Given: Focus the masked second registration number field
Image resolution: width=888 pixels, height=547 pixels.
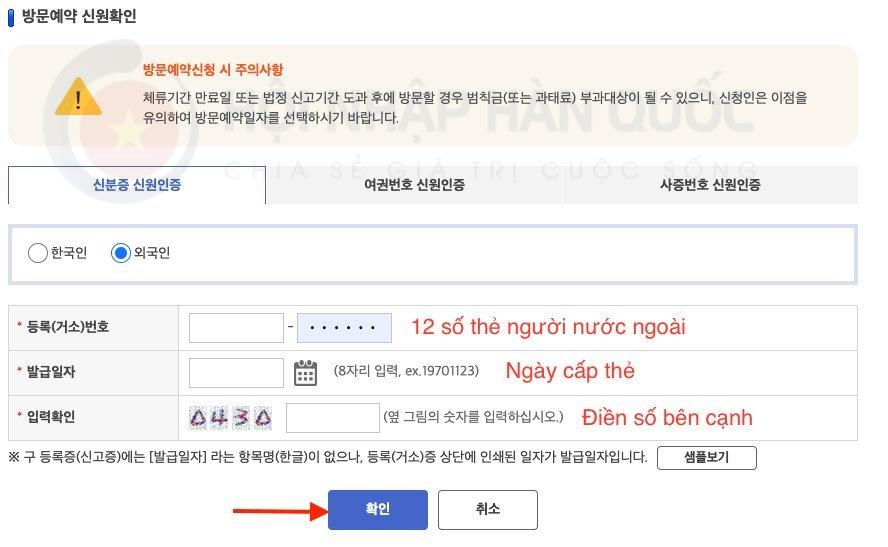Looking at the screenshot, I should (344, 328).
